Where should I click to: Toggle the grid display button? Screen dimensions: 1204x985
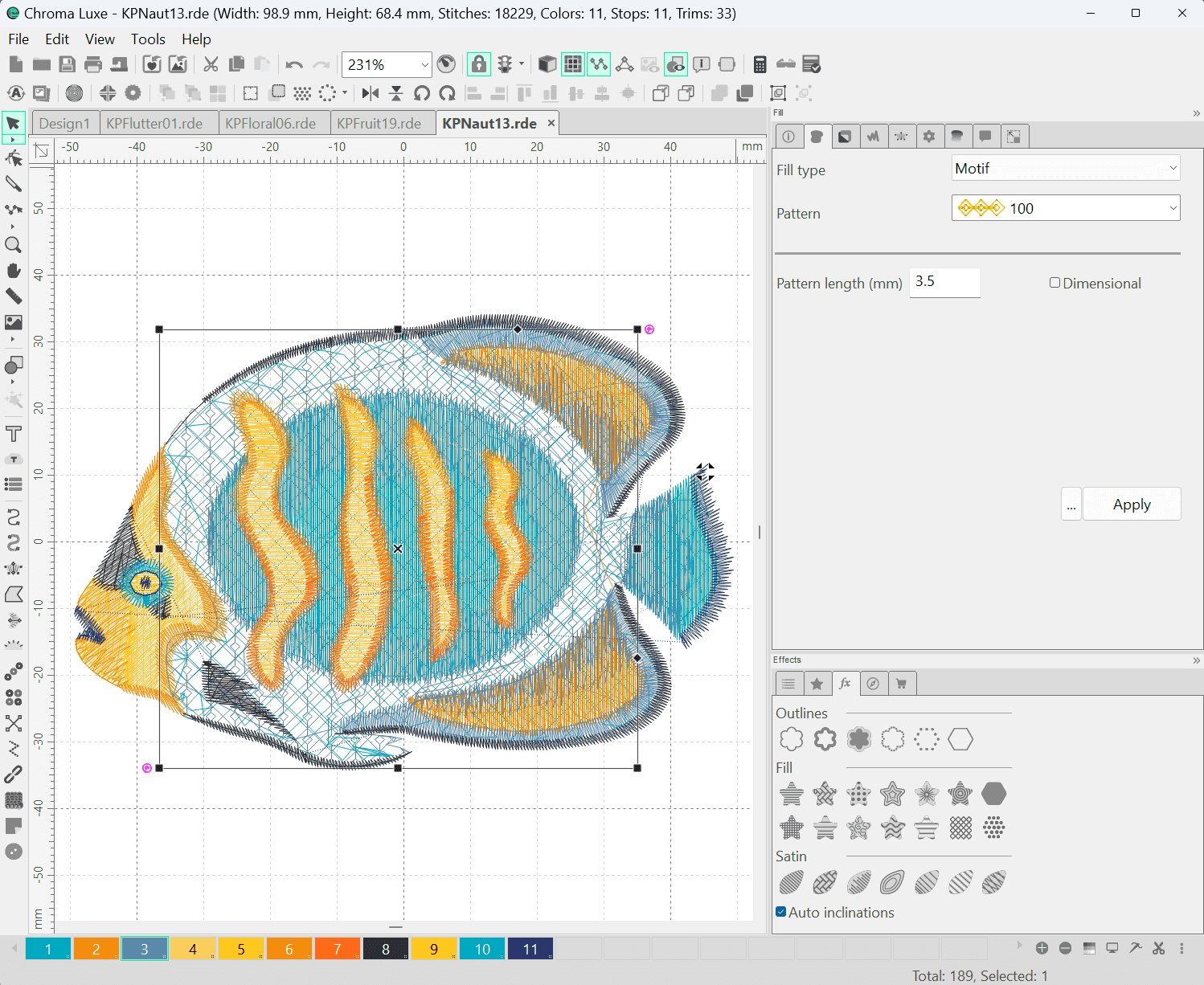(572, 64)
